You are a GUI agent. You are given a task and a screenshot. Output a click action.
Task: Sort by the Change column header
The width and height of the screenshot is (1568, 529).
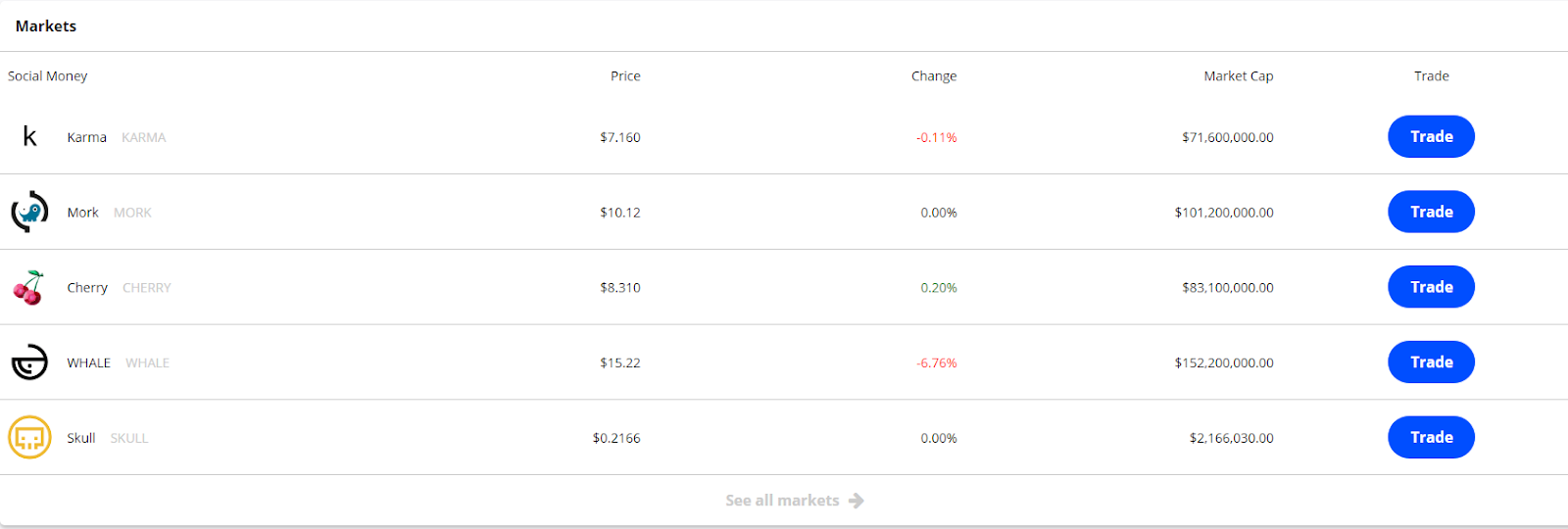pyautogui.click(x=933, y=76)
